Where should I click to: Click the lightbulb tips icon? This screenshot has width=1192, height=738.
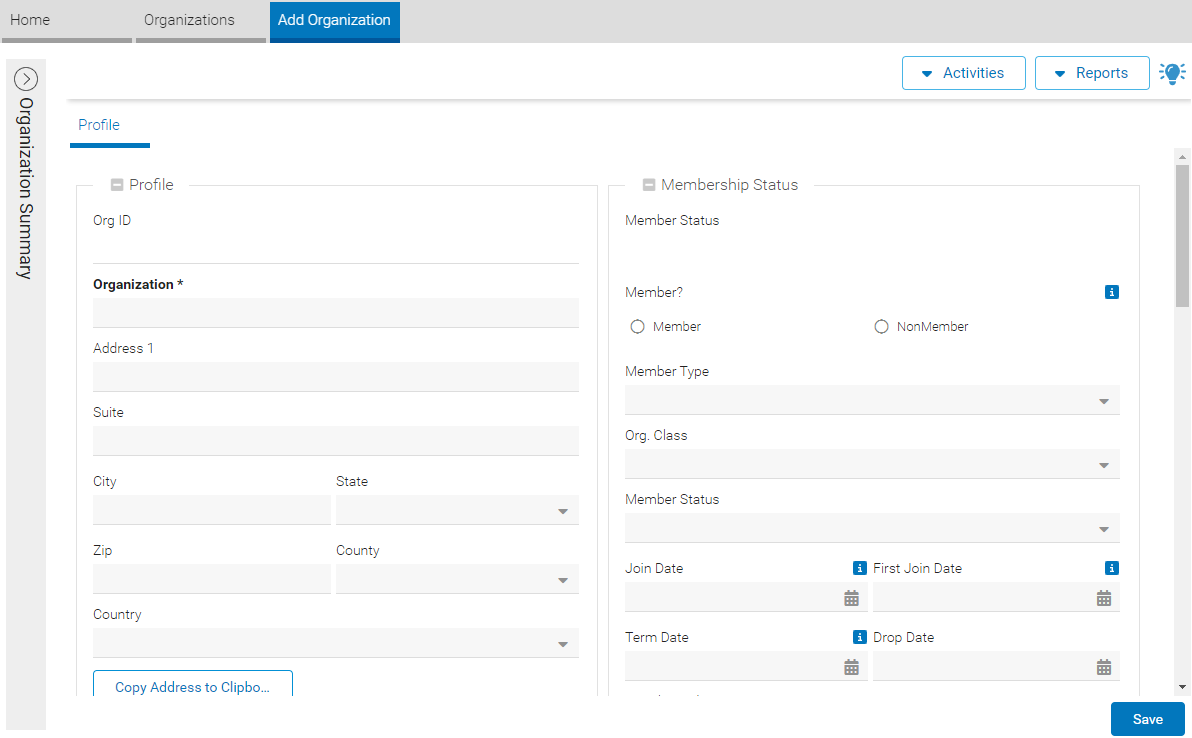click(x=1171, y=73)
